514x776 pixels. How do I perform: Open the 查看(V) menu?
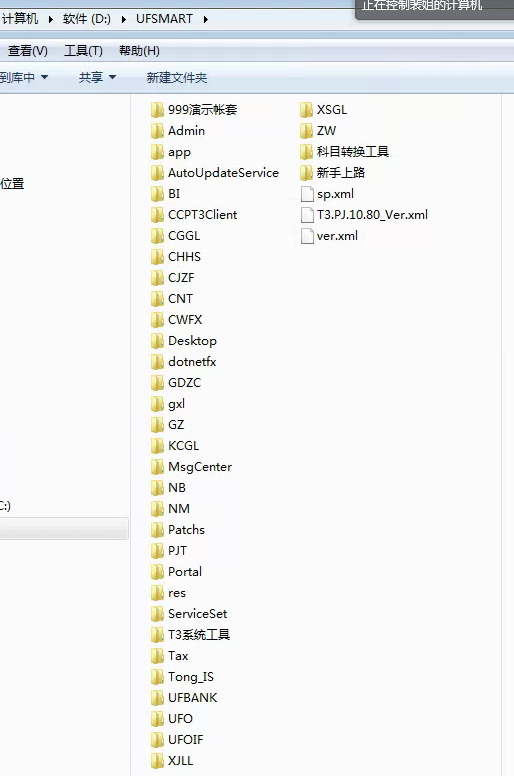28,51
